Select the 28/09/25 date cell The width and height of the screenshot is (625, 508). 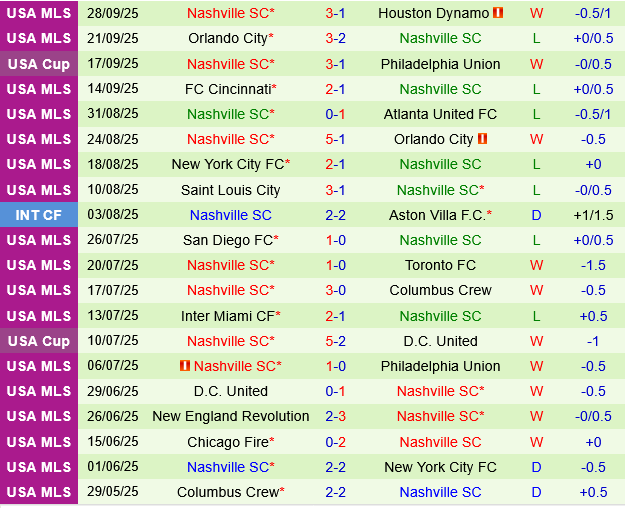[x=113, y=13]
